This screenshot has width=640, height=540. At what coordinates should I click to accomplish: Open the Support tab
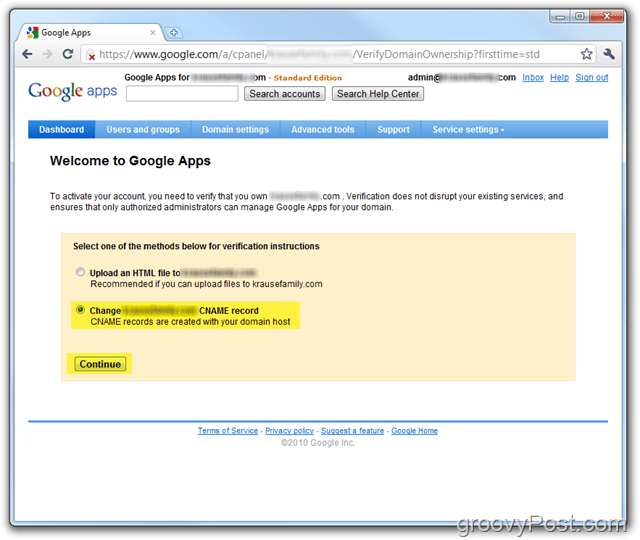393,129
